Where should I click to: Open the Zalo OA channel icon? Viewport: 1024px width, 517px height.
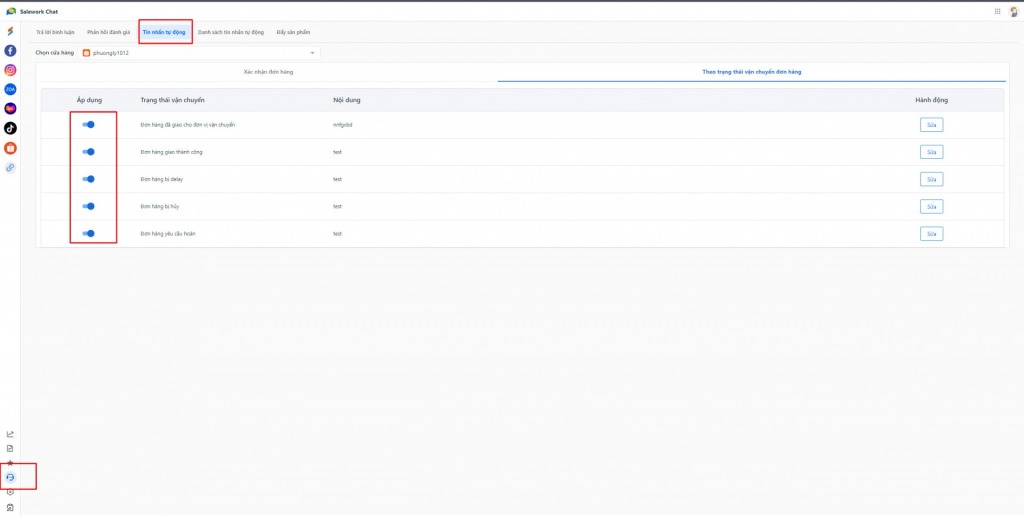pos(10,90)
